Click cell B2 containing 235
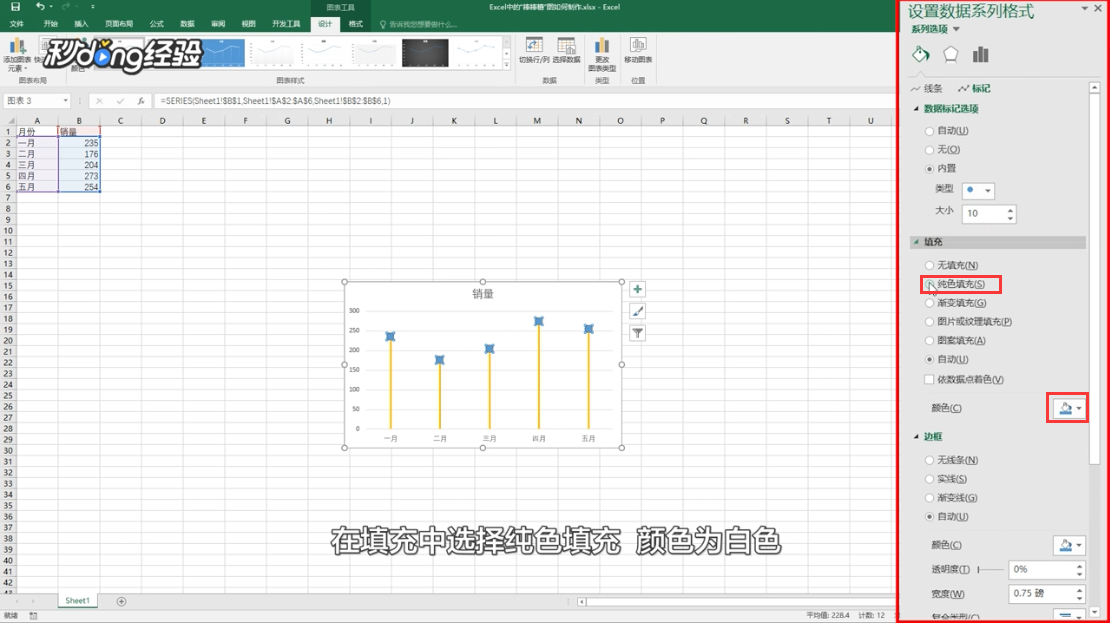 (x=79, y=143)
